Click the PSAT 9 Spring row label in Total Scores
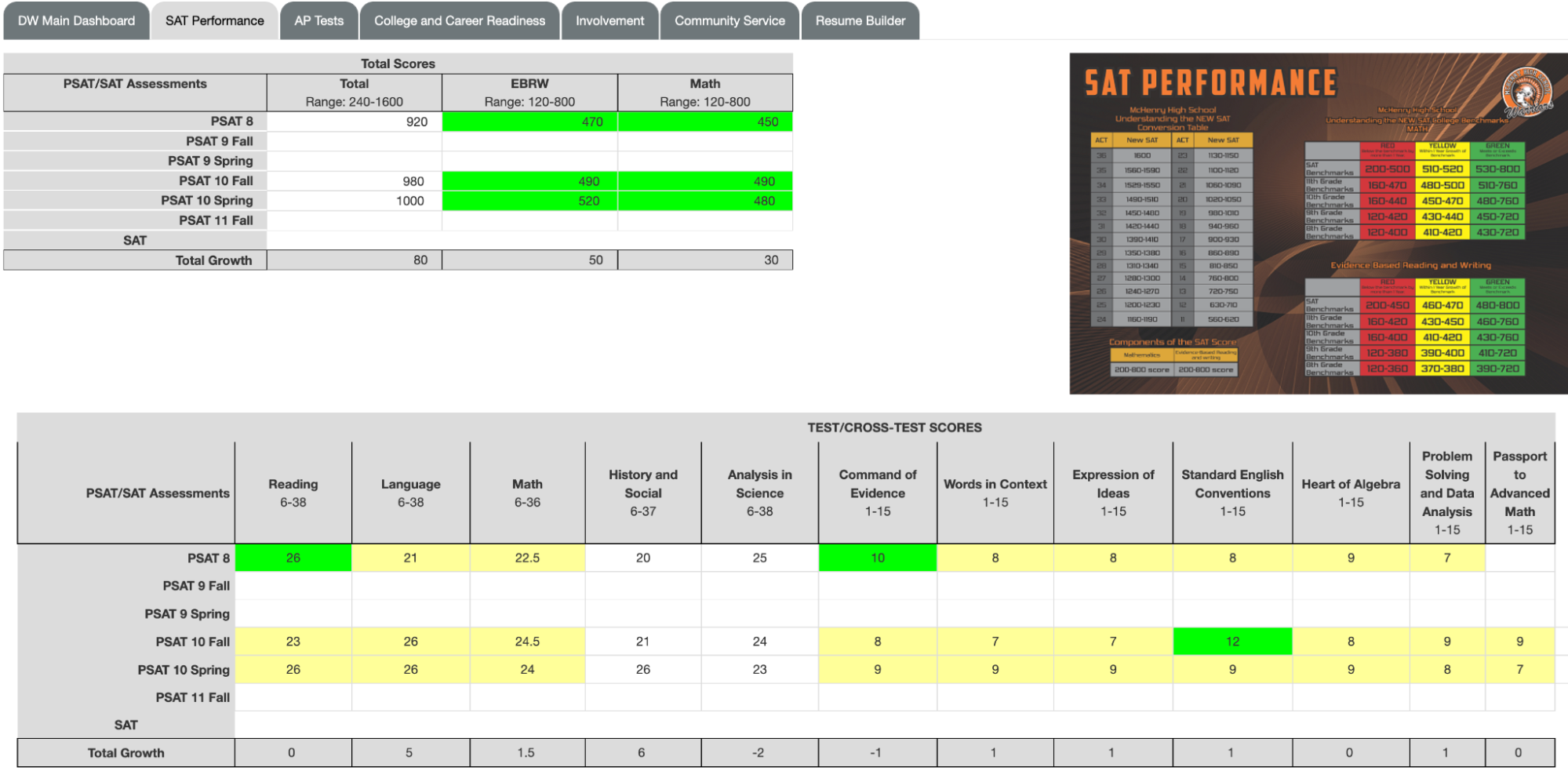The height and width of the screenshot is (771, 1568). coord(210,161)
